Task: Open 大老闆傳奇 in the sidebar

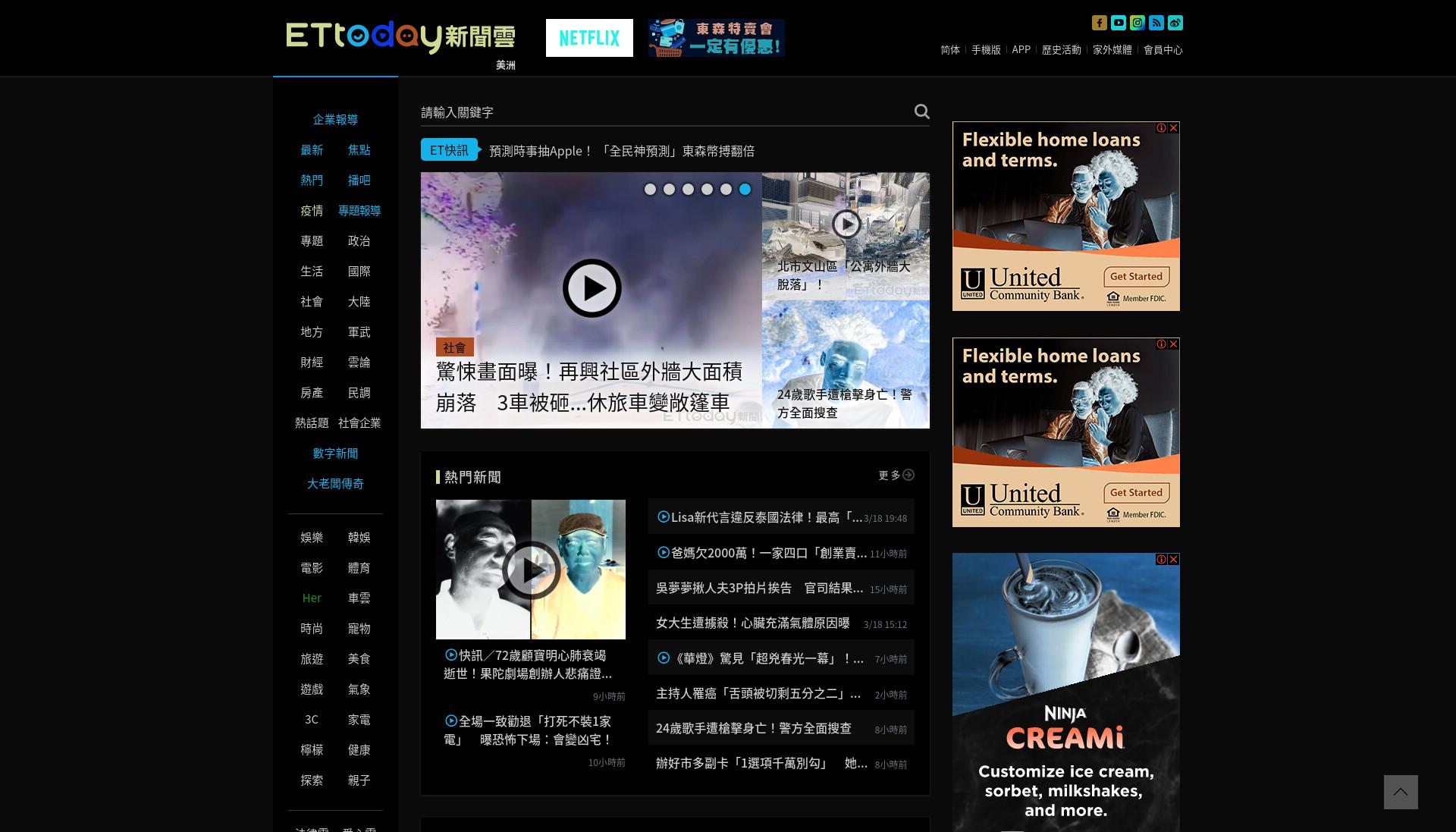Action: coord(335,483)
